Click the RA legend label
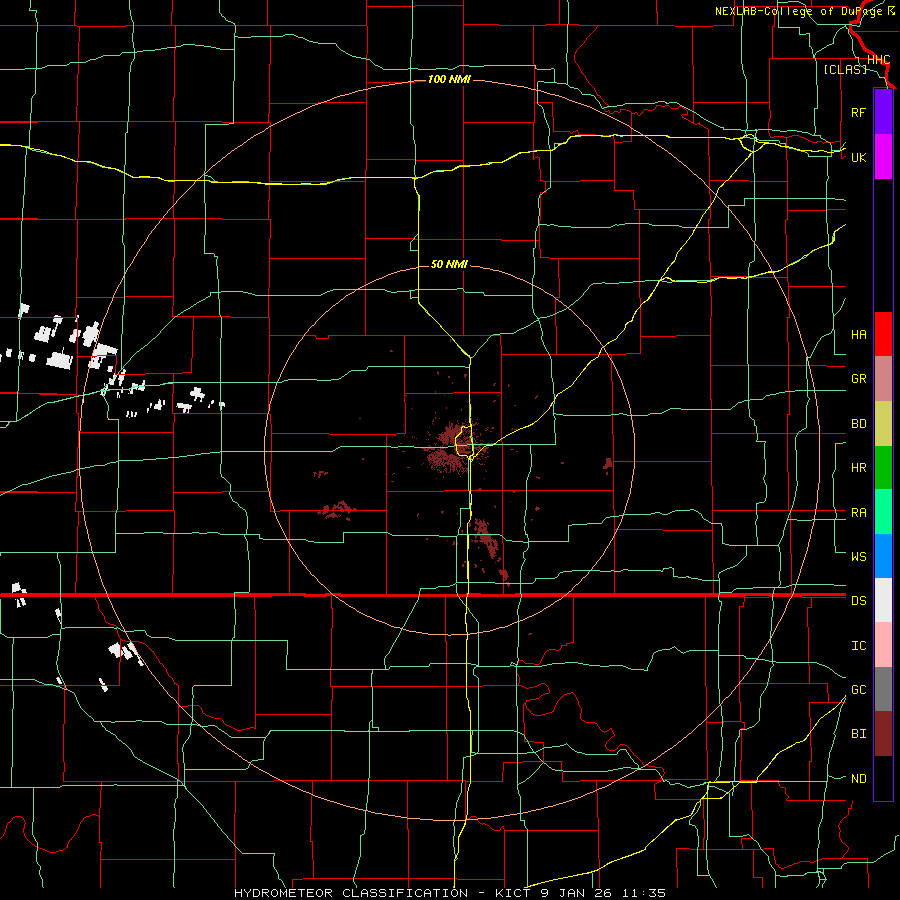 (x=858, y=513)
